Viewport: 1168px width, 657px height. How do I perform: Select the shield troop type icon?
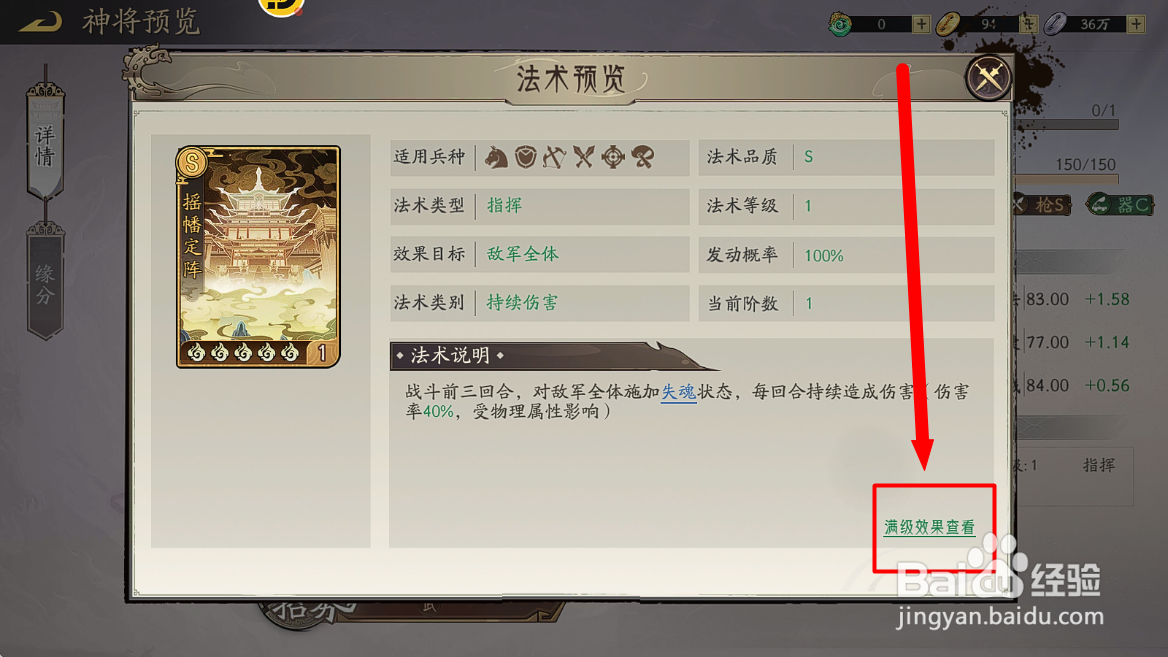[x=525, y=157]
